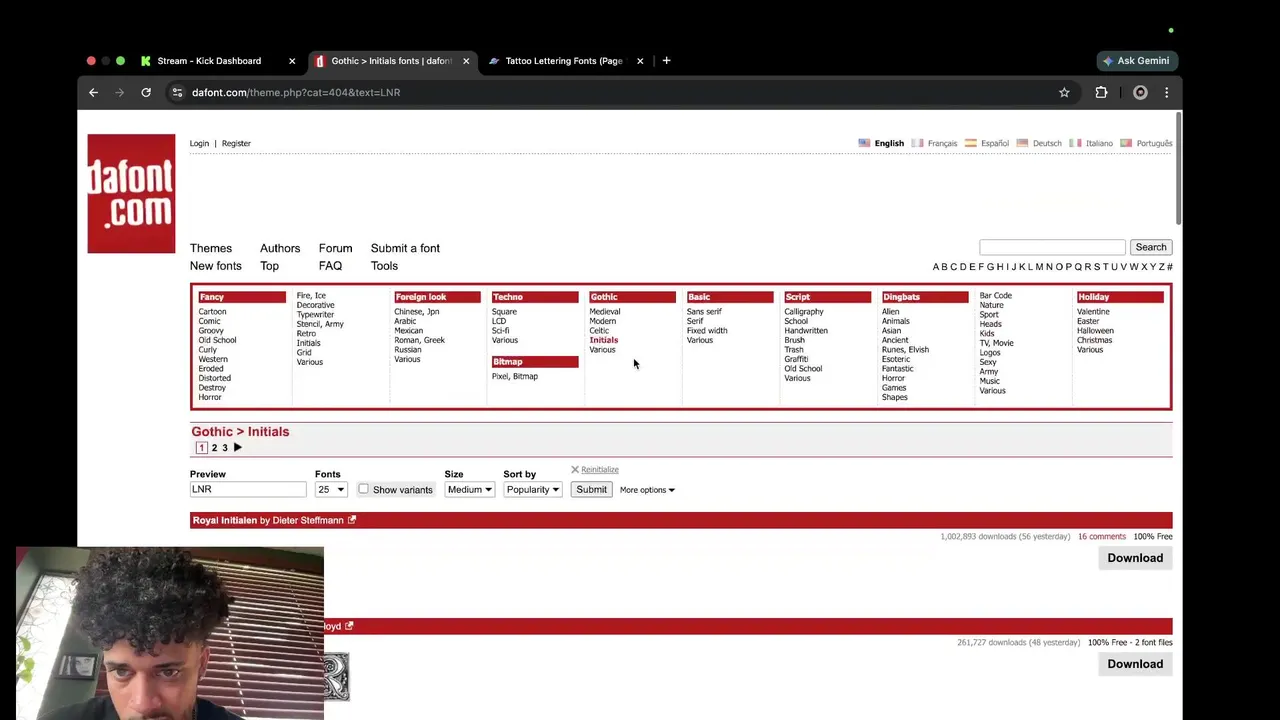Open the Dingbats category header

(x=925, y=297)
